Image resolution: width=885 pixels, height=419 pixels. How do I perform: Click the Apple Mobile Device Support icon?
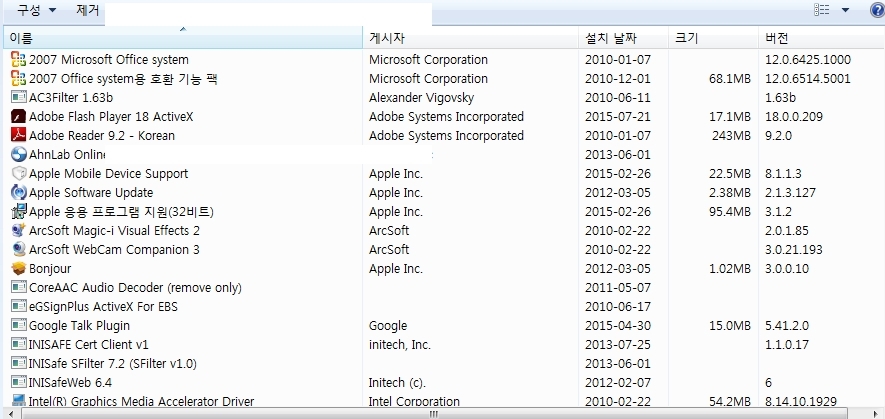18,174
